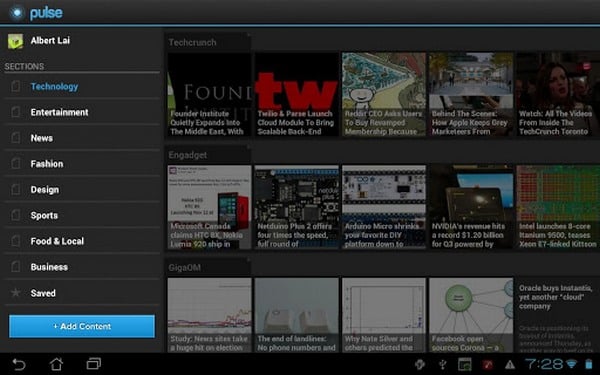Open the Design section
The width and height of the screenshot is (600, 375).
[x=82, y=190]
